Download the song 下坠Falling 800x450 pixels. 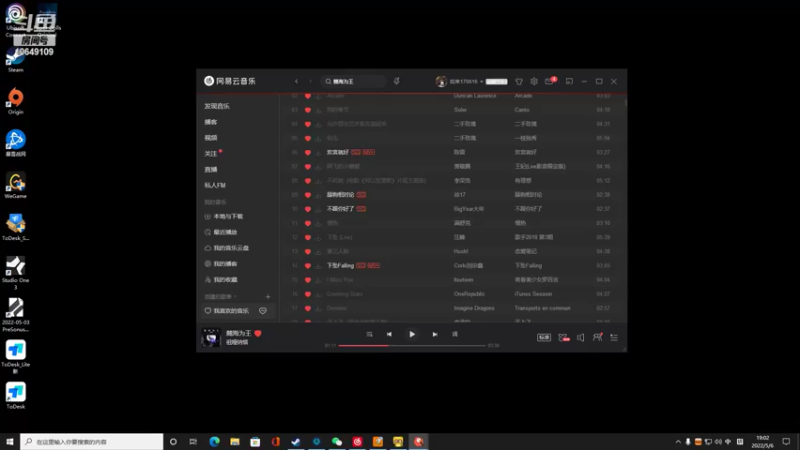(318, 265)
